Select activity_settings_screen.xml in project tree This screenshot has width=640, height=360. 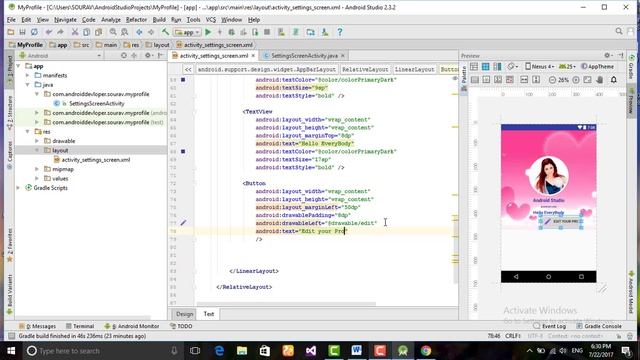tap(96, 160)
